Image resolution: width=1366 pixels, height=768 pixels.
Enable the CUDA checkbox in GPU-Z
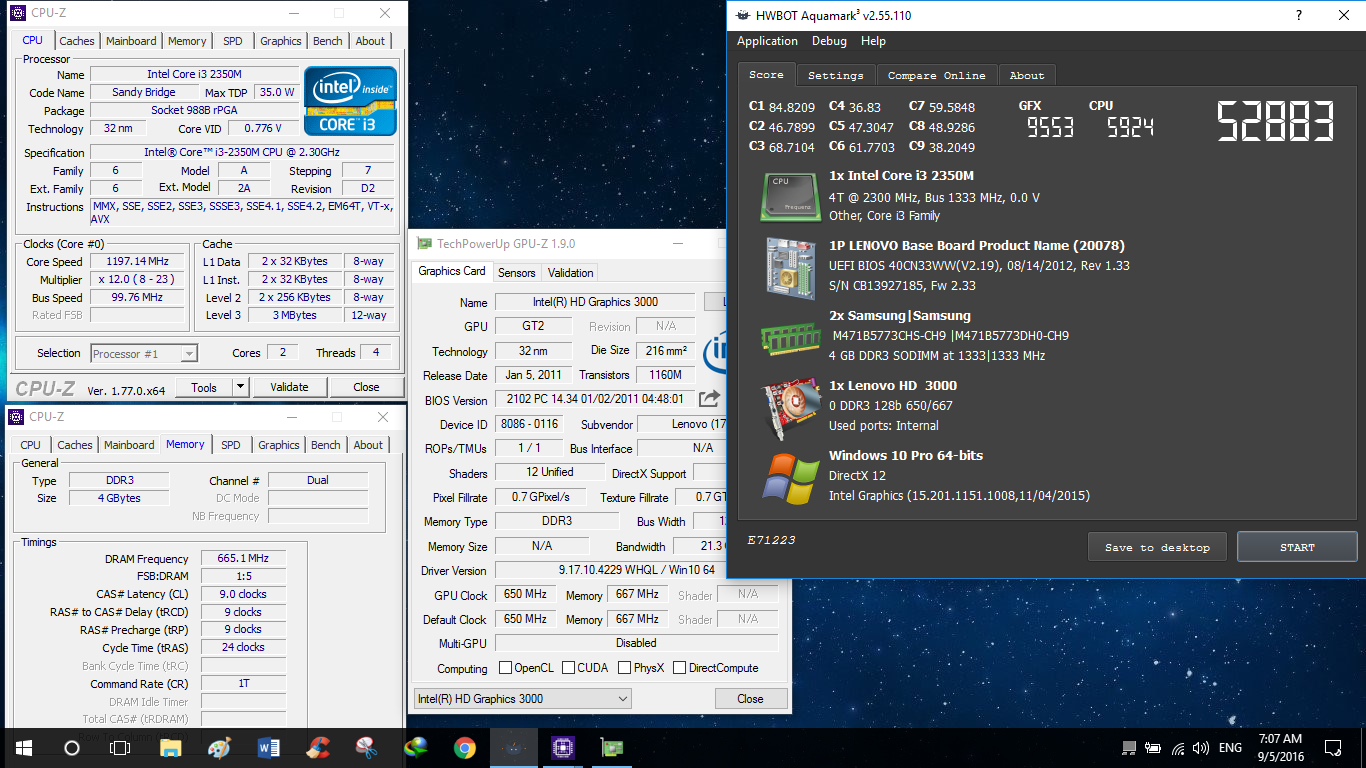click(x=568, y=668)
